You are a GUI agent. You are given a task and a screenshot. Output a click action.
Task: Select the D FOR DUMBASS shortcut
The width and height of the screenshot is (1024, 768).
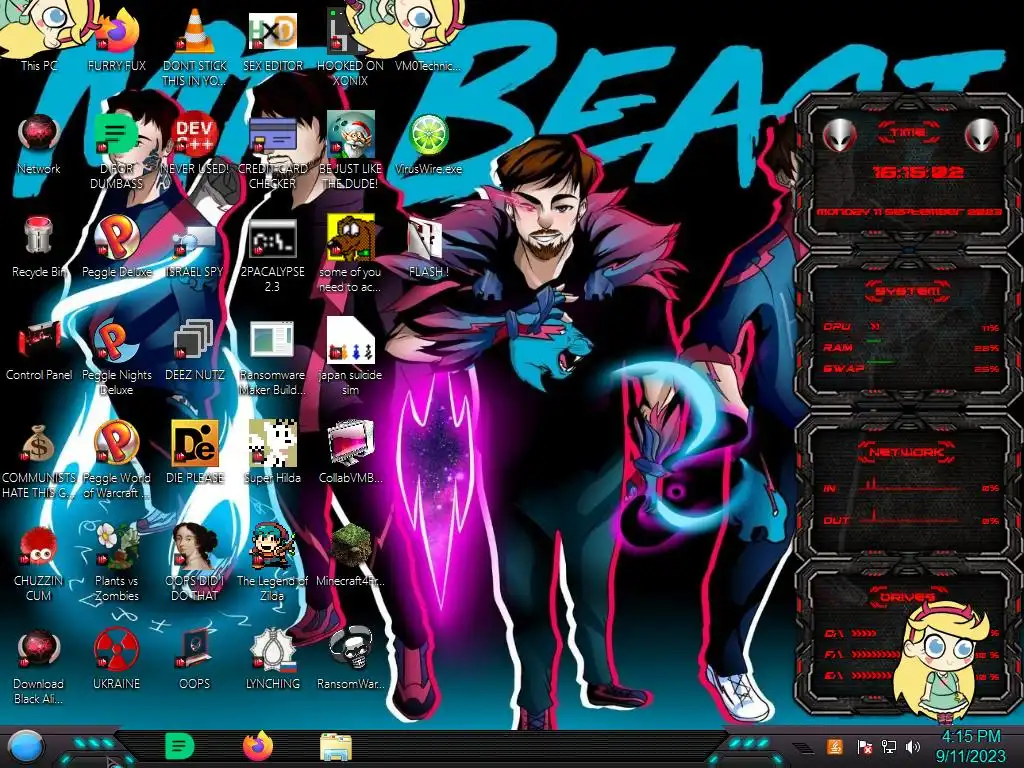pyautogui.click(x=116, y=150)
